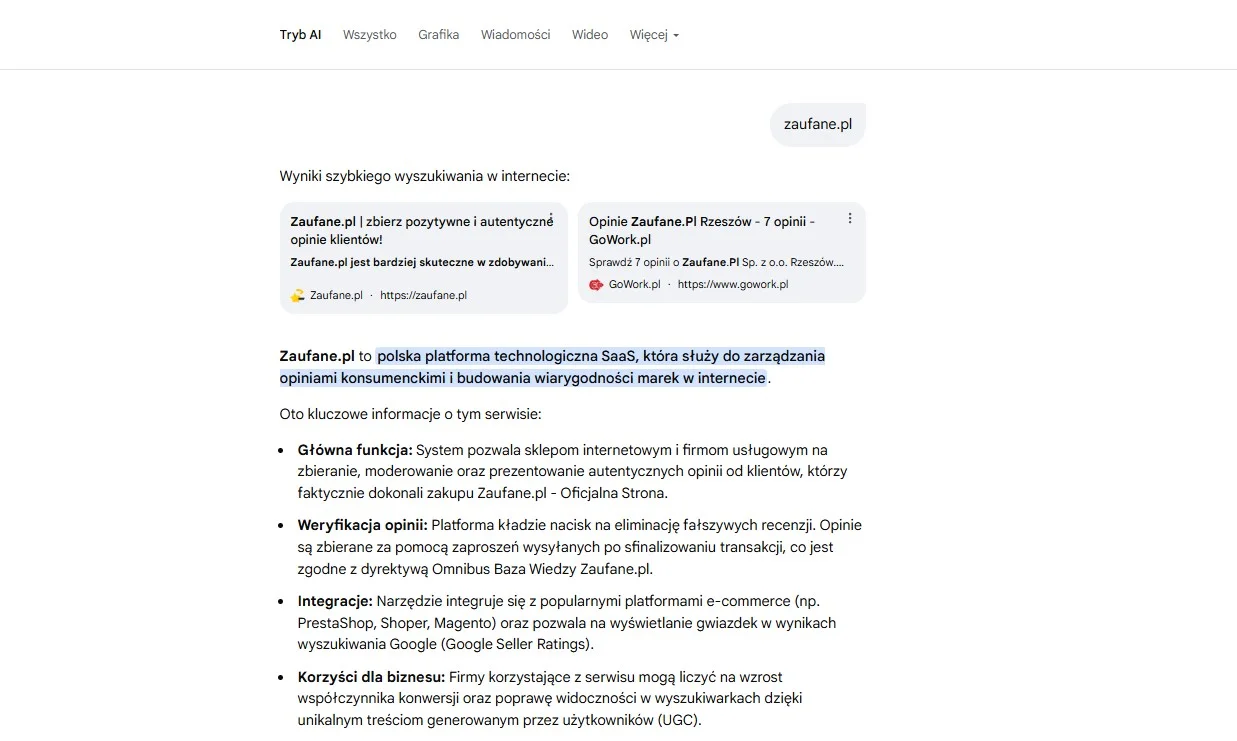Click the Zaufane.pl favicon in first card
This screenshot has height=741, width=1237.
pos(297,296)
